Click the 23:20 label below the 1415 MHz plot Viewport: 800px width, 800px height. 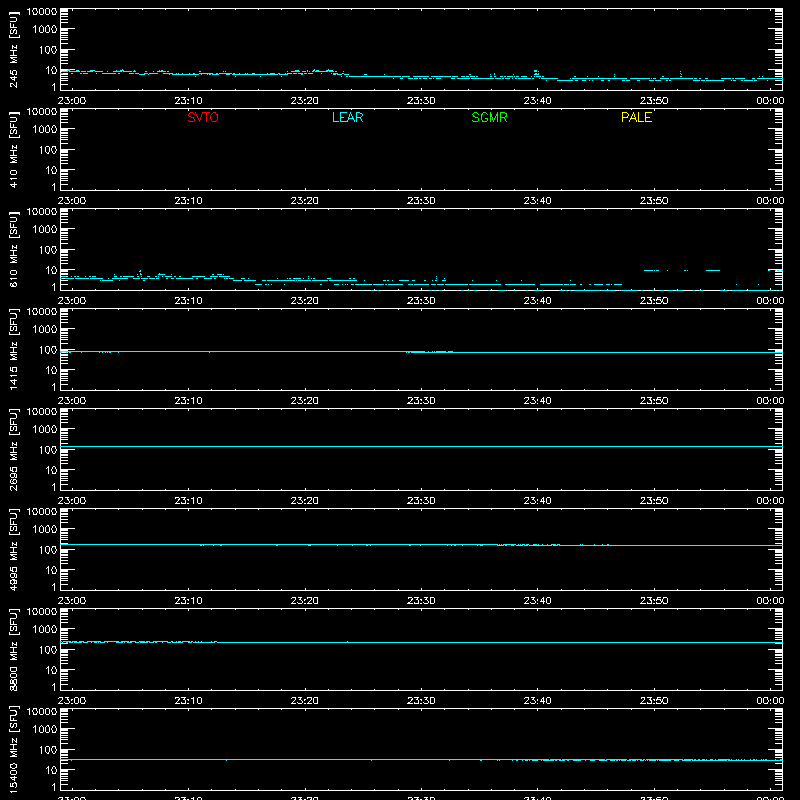point(305,401)
